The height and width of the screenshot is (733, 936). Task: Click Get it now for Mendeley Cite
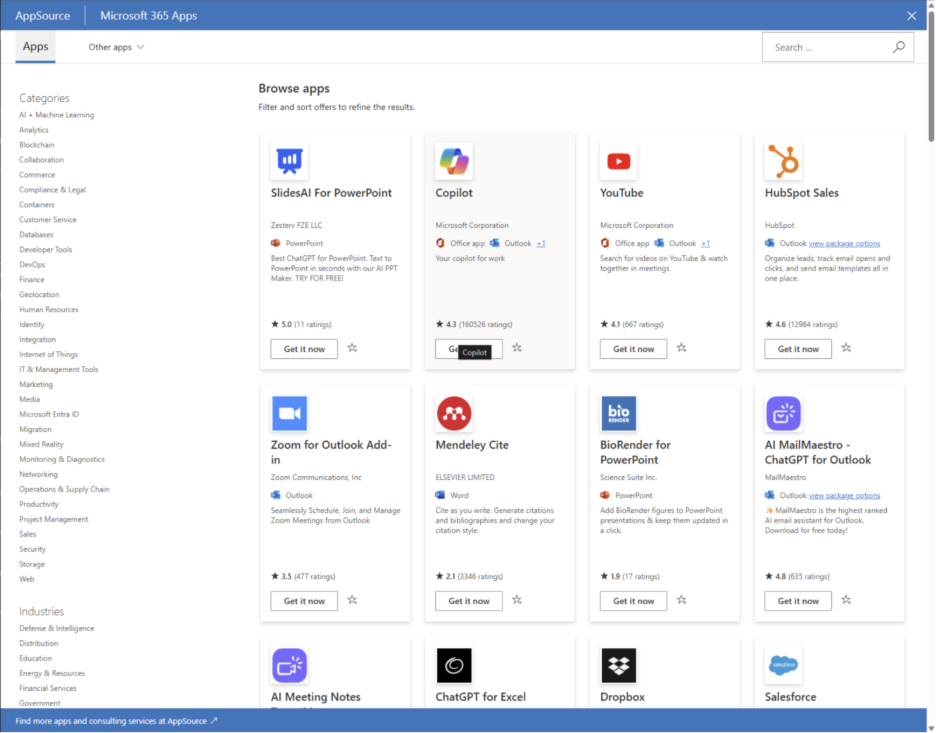(469, 601)
